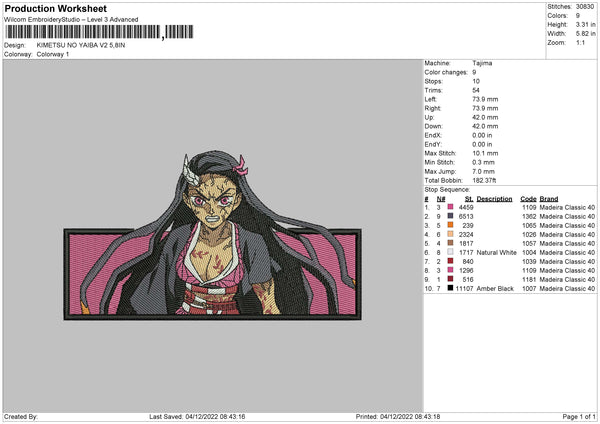
Task: Select the Total Bobbin value '182.37ft'
Action: pyautogui.click(x=484, y=180)
